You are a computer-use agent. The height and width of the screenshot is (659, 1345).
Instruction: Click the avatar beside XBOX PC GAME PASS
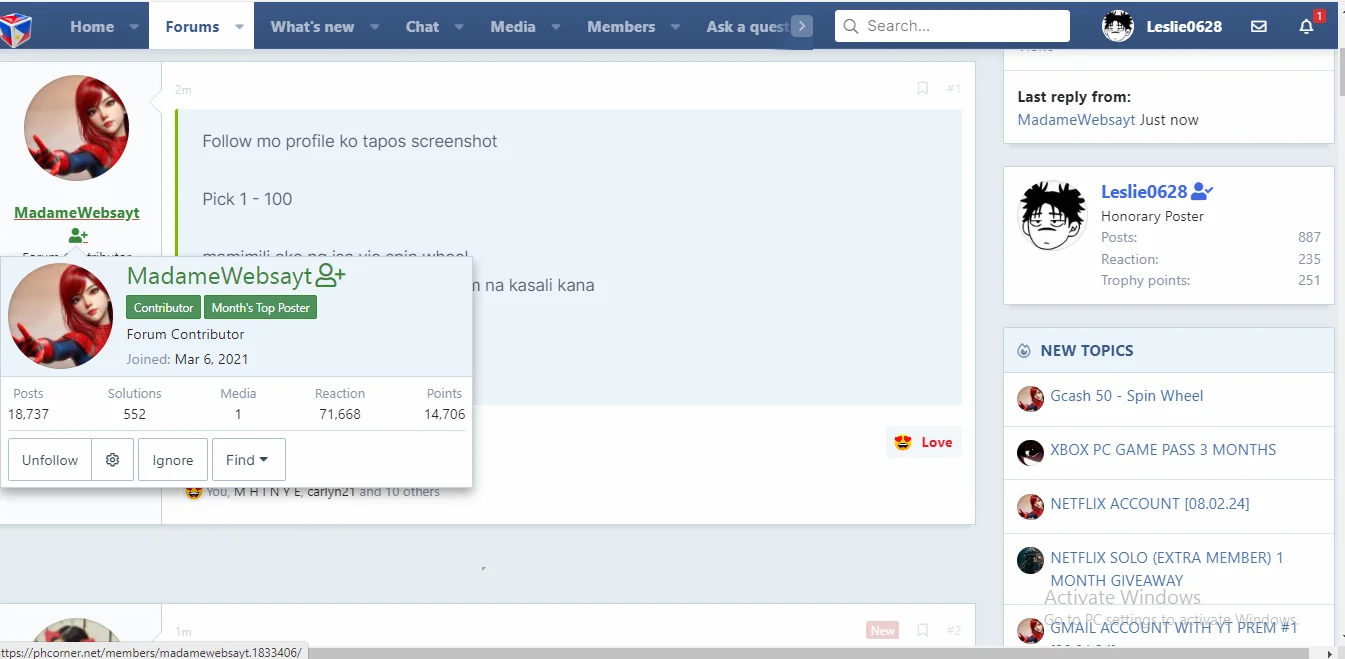(x=1030, y=453)
